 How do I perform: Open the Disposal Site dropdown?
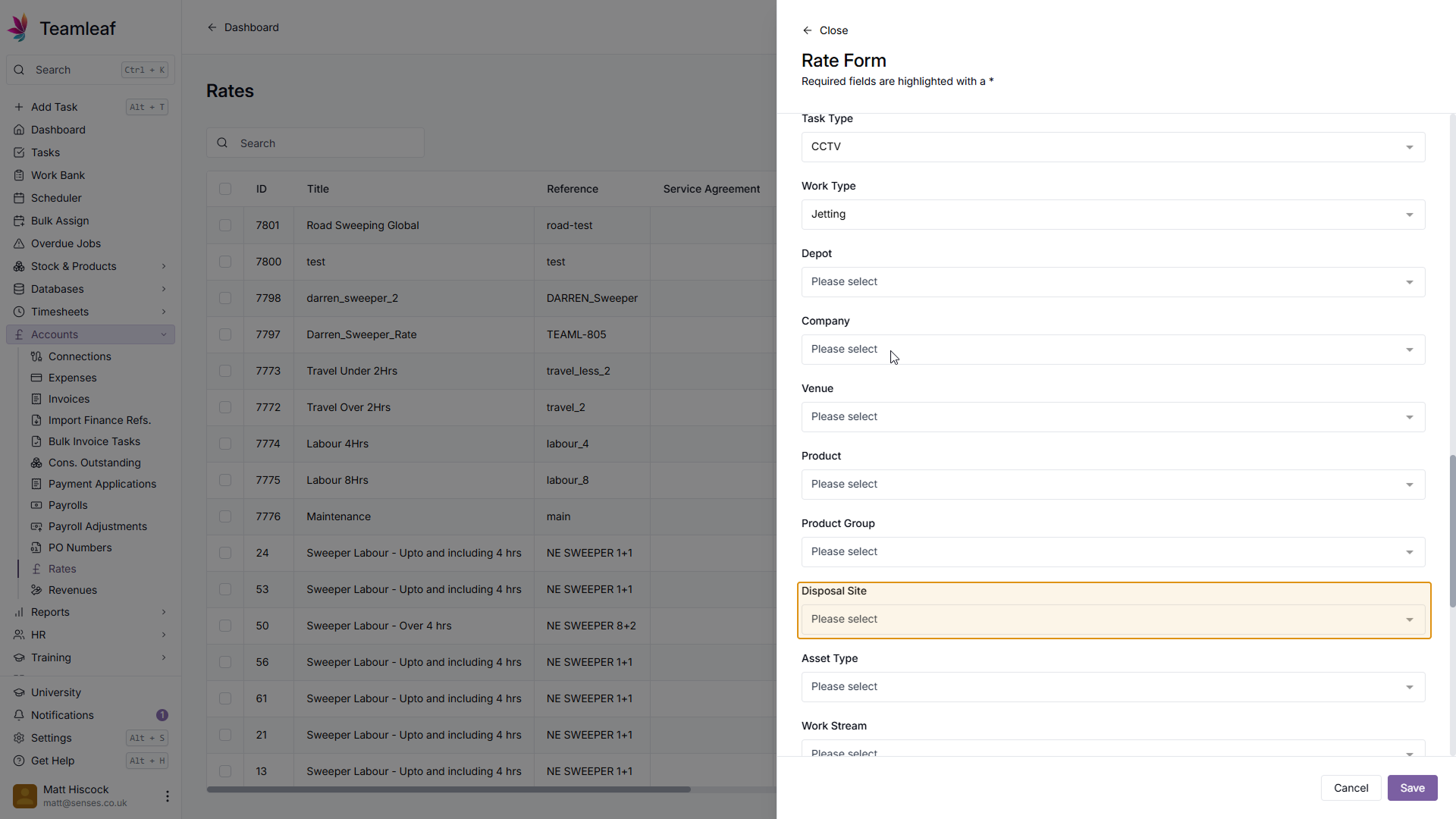tap(1112, 620)
